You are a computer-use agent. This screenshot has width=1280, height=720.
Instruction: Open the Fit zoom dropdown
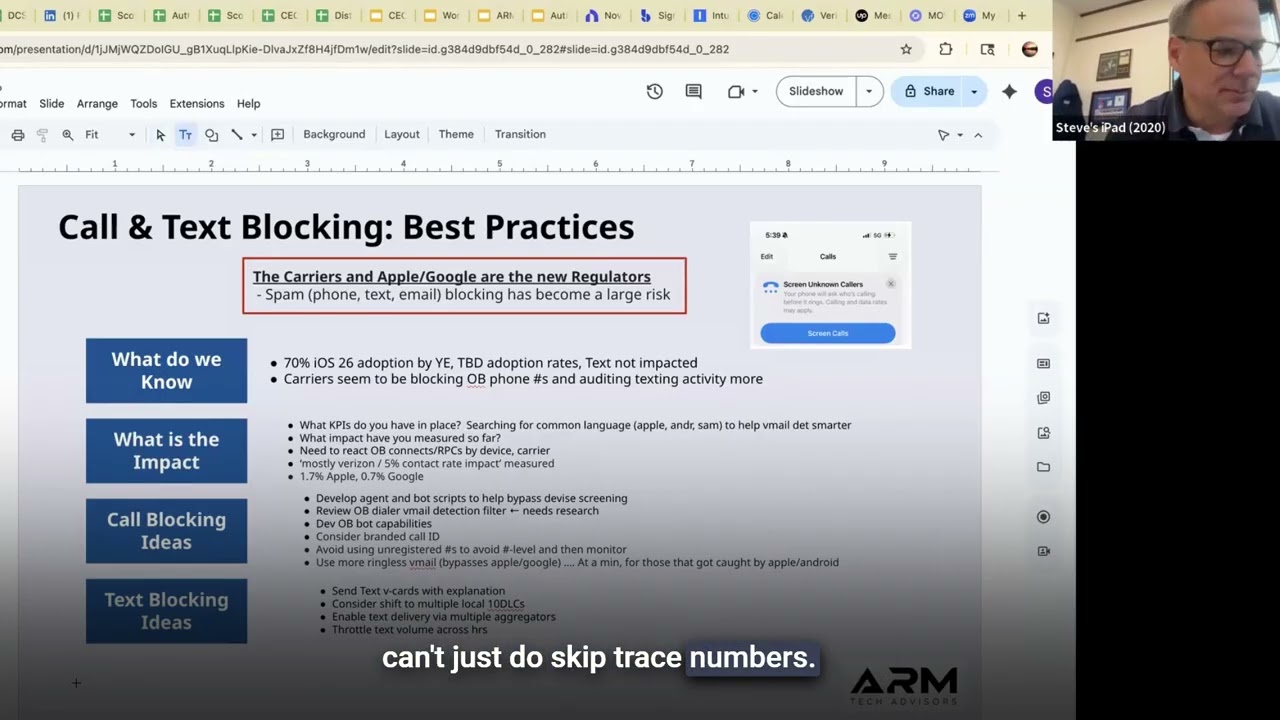pyautogui.click(x=109, y=134)
